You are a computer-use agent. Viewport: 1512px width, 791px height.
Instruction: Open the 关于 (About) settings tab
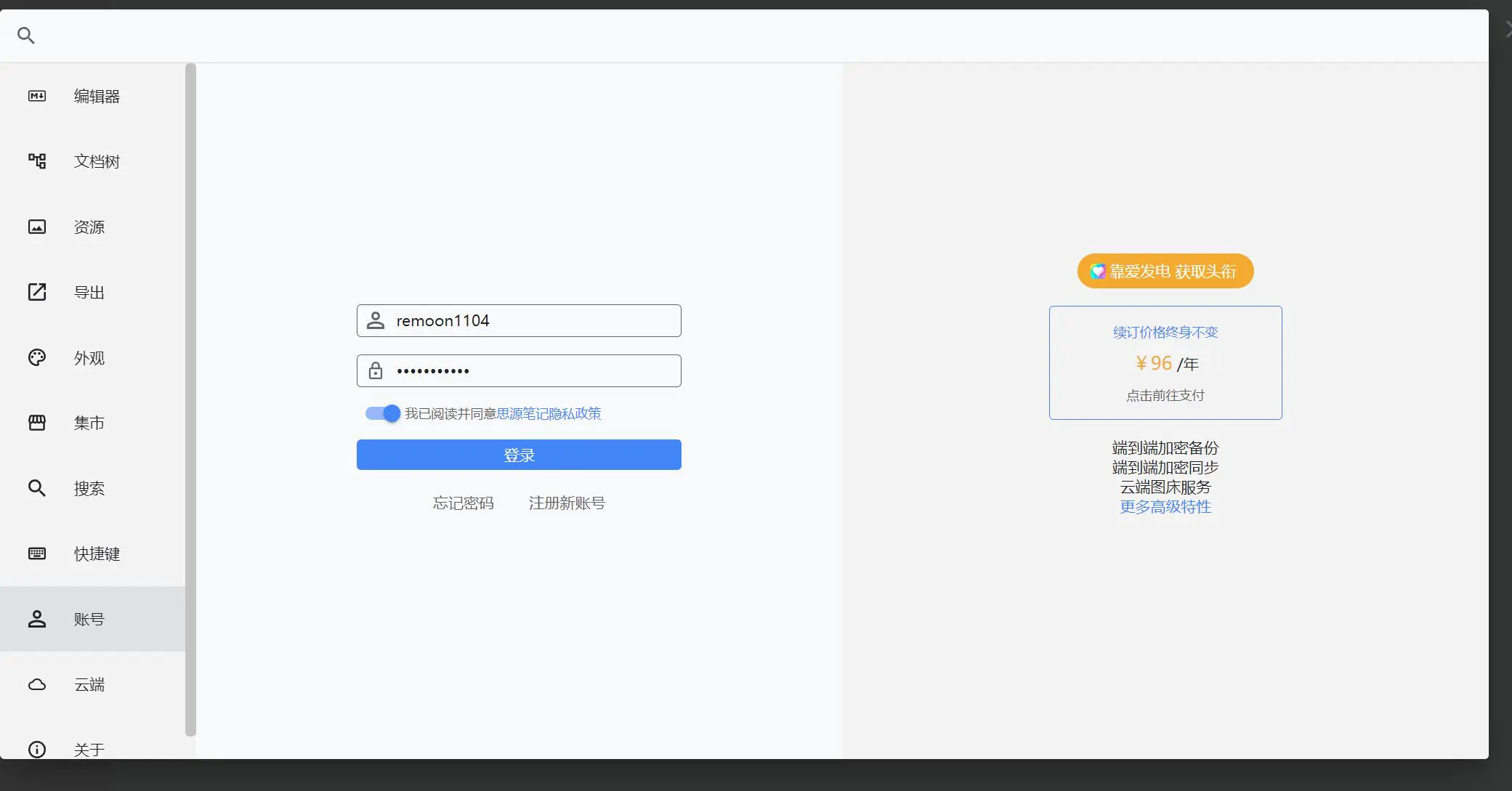point(89,749)
